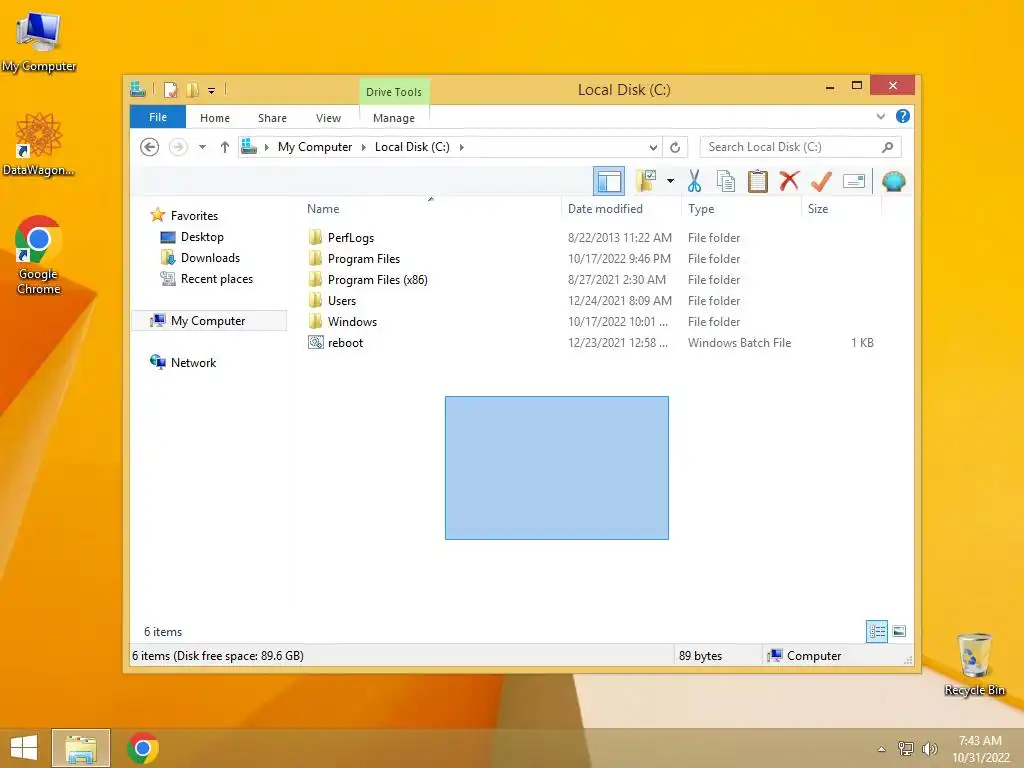
Task: Click the Paste clipboard icon
Action: coord(758,181)
